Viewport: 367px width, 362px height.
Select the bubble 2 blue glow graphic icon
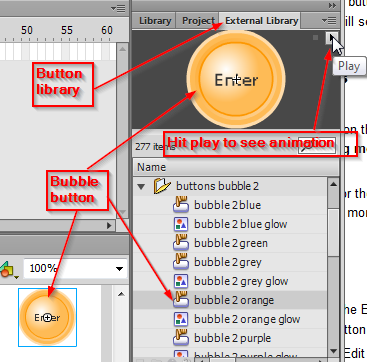(x=181, y=224)
